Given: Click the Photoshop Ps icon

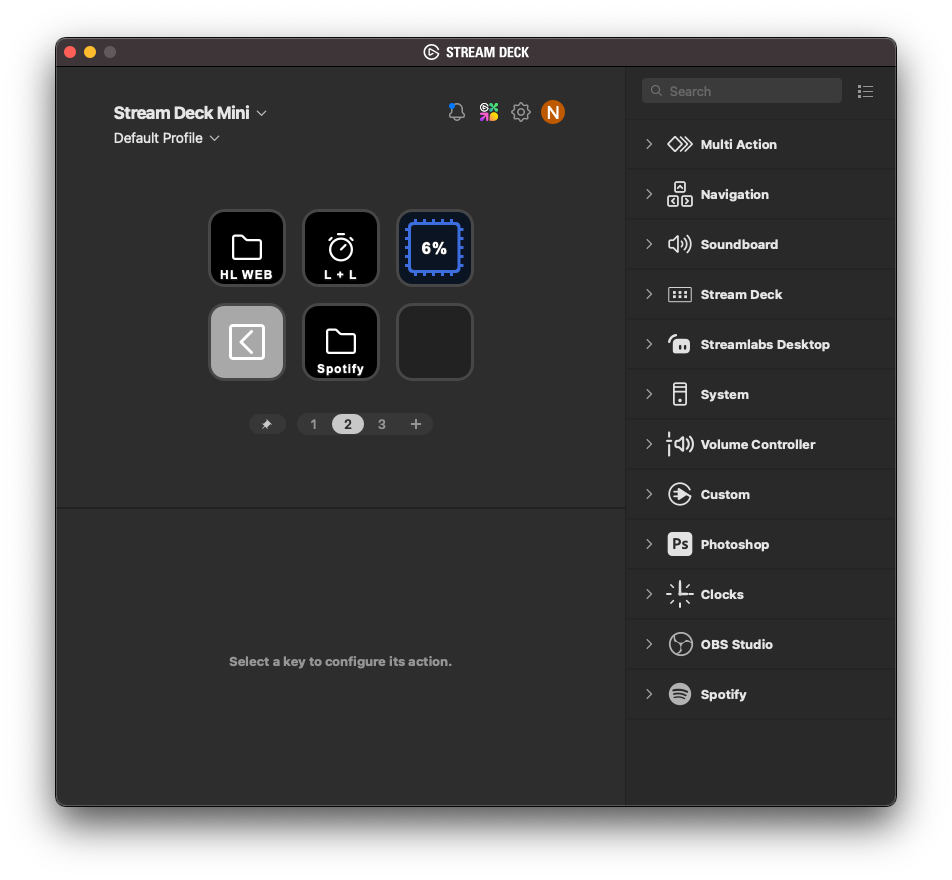Looking at the screenshot, I should click(680, 544).
